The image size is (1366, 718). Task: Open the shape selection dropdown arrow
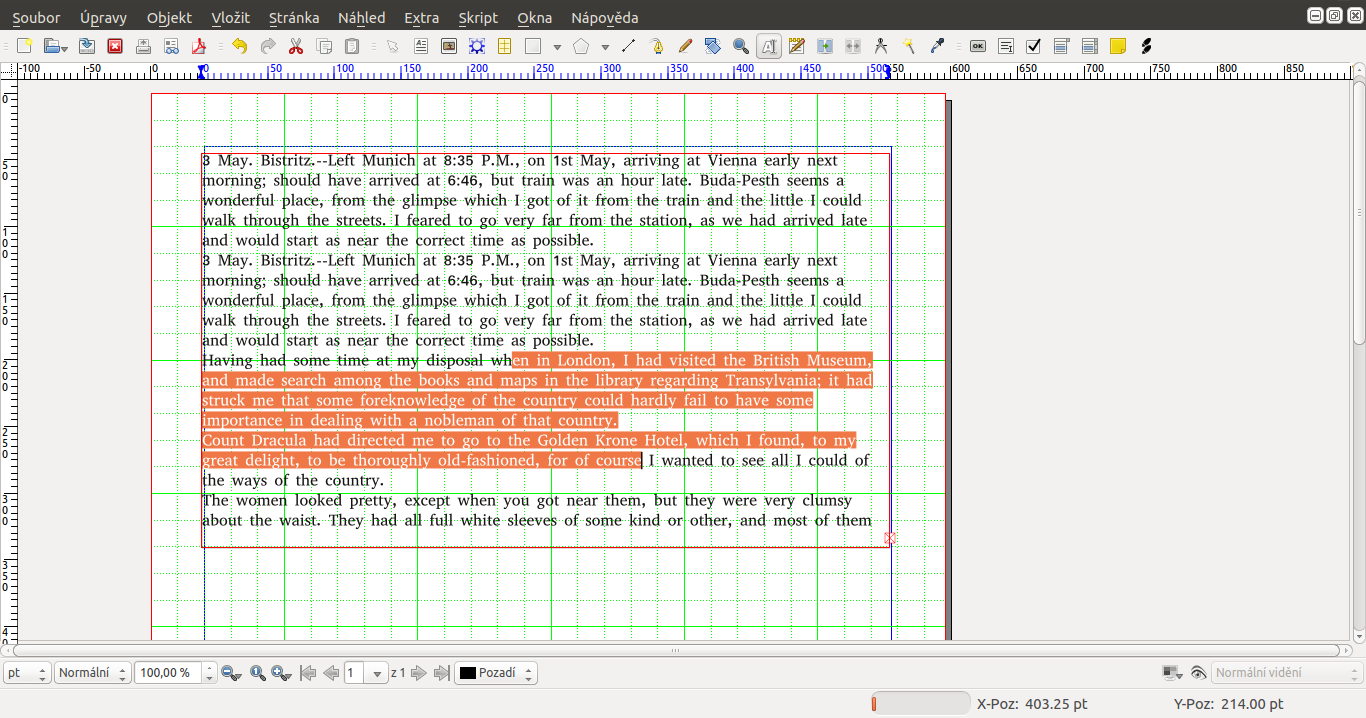coord(556,46)
